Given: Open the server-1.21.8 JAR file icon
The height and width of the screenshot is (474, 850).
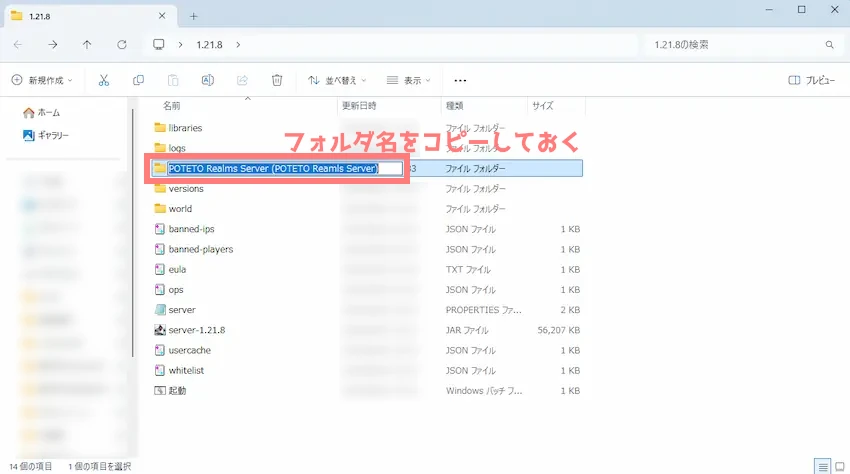Looking at the screenshot, I should (159, 330).
